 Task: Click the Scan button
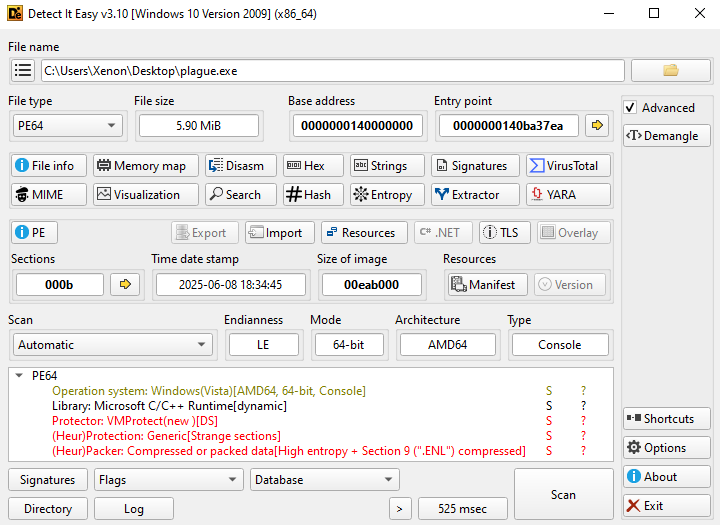click(x=563, y=494)
